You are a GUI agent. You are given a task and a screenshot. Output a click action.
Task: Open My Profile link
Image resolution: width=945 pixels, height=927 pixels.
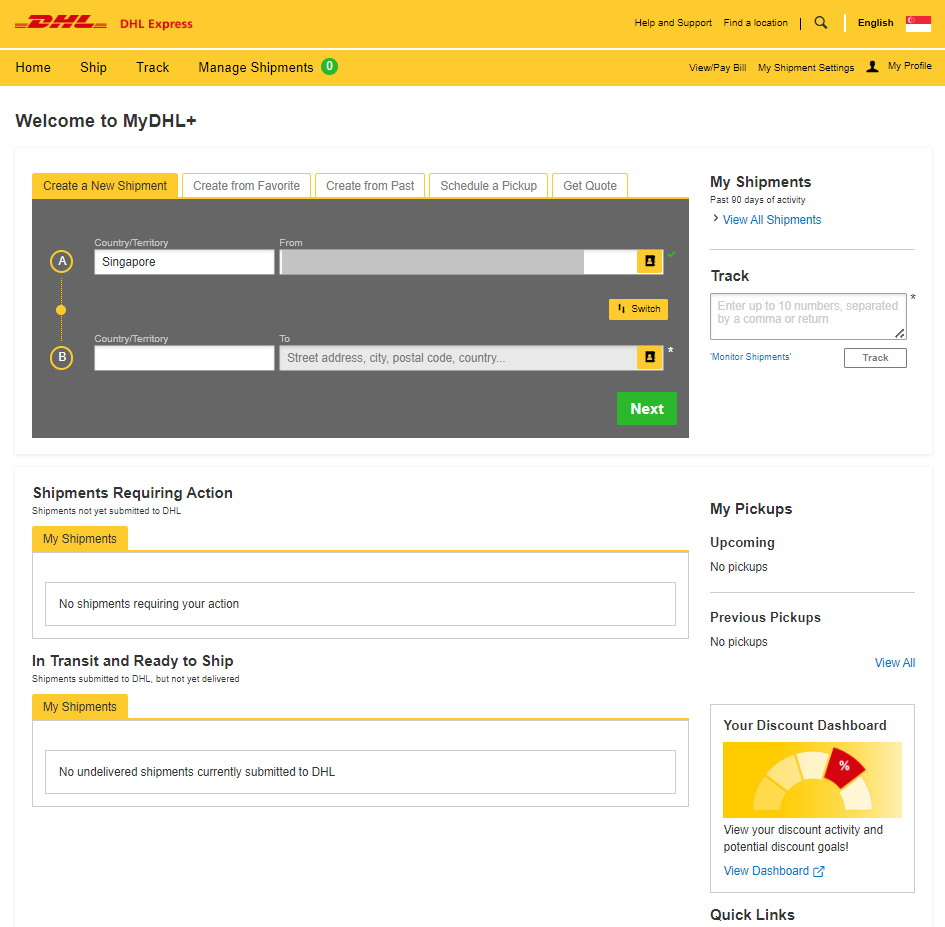coord(909,66)
